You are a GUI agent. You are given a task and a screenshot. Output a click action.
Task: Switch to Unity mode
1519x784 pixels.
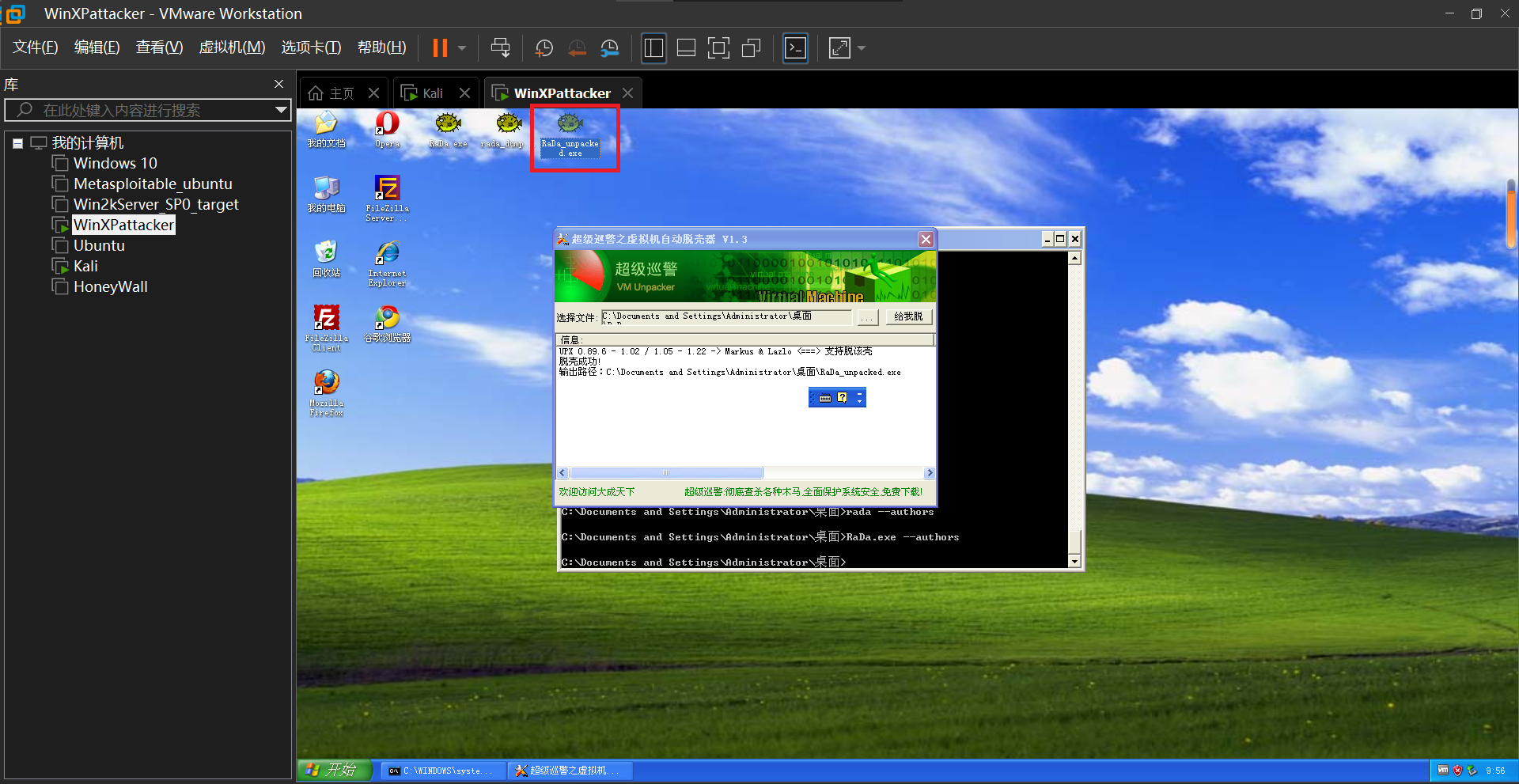(x=752, y=48)
